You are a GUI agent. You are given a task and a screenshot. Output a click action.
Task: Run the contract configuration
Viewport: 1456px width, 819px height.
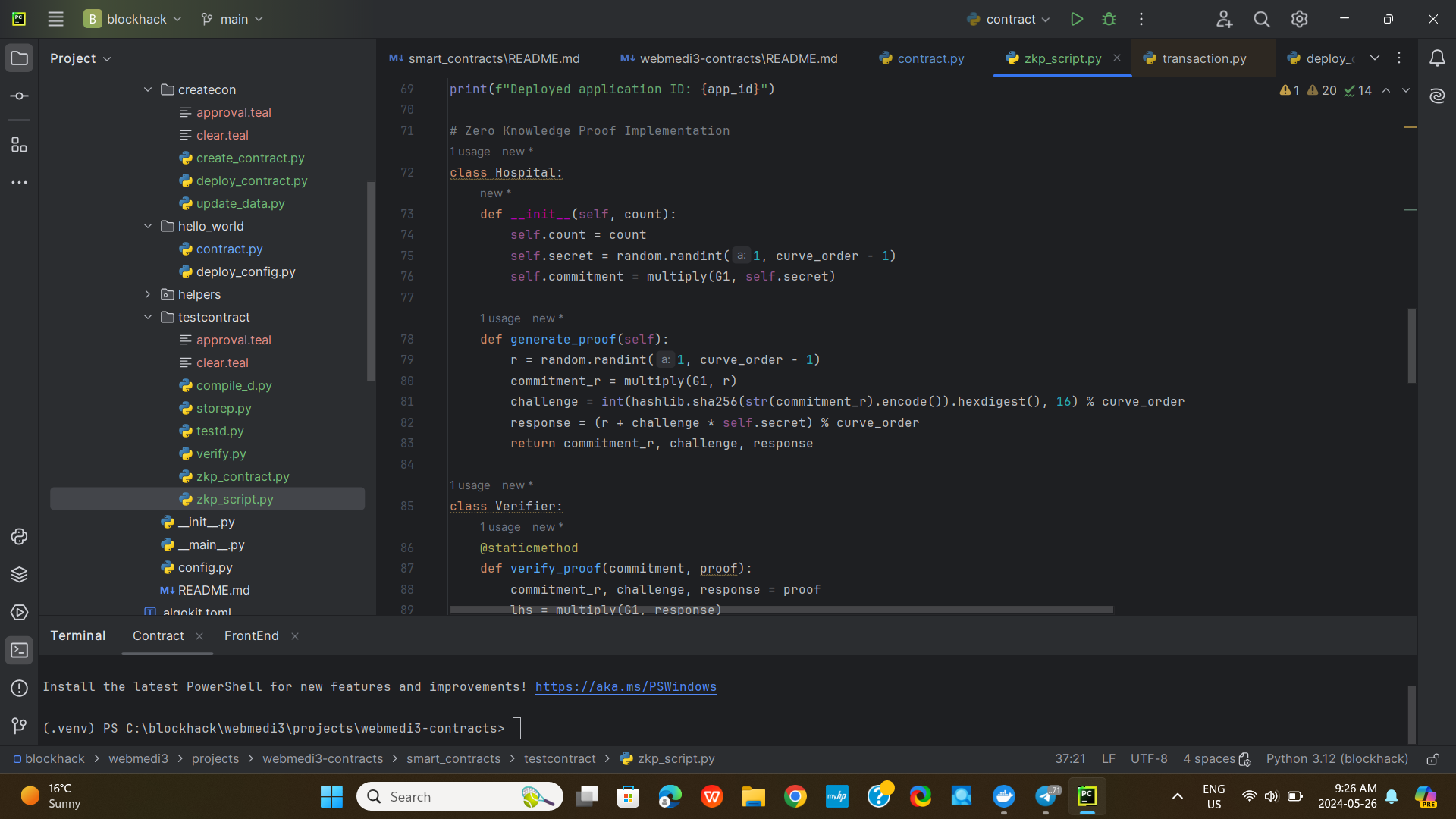(x=1076, y=20)
